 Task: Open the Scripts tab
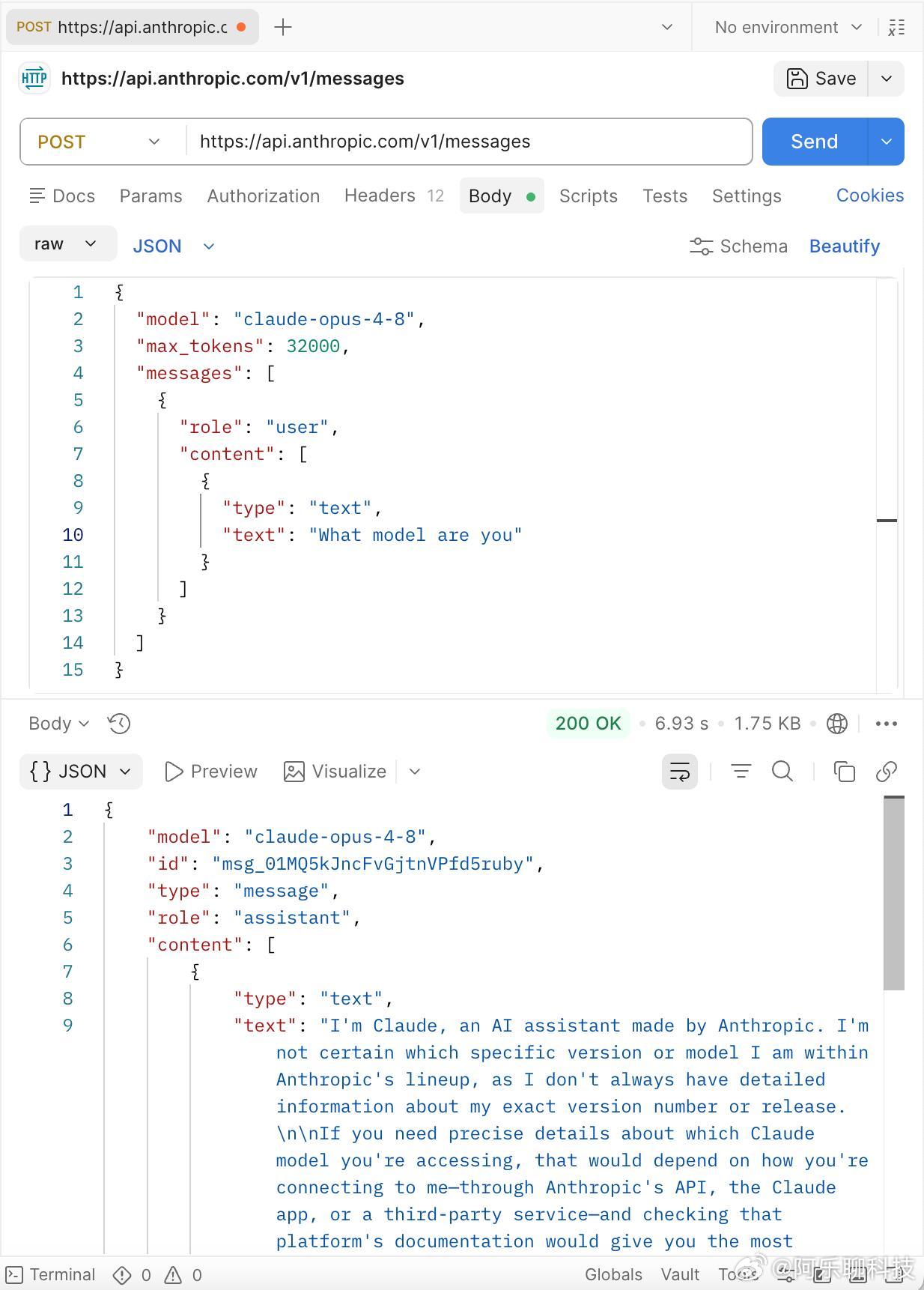click(589, 196)
